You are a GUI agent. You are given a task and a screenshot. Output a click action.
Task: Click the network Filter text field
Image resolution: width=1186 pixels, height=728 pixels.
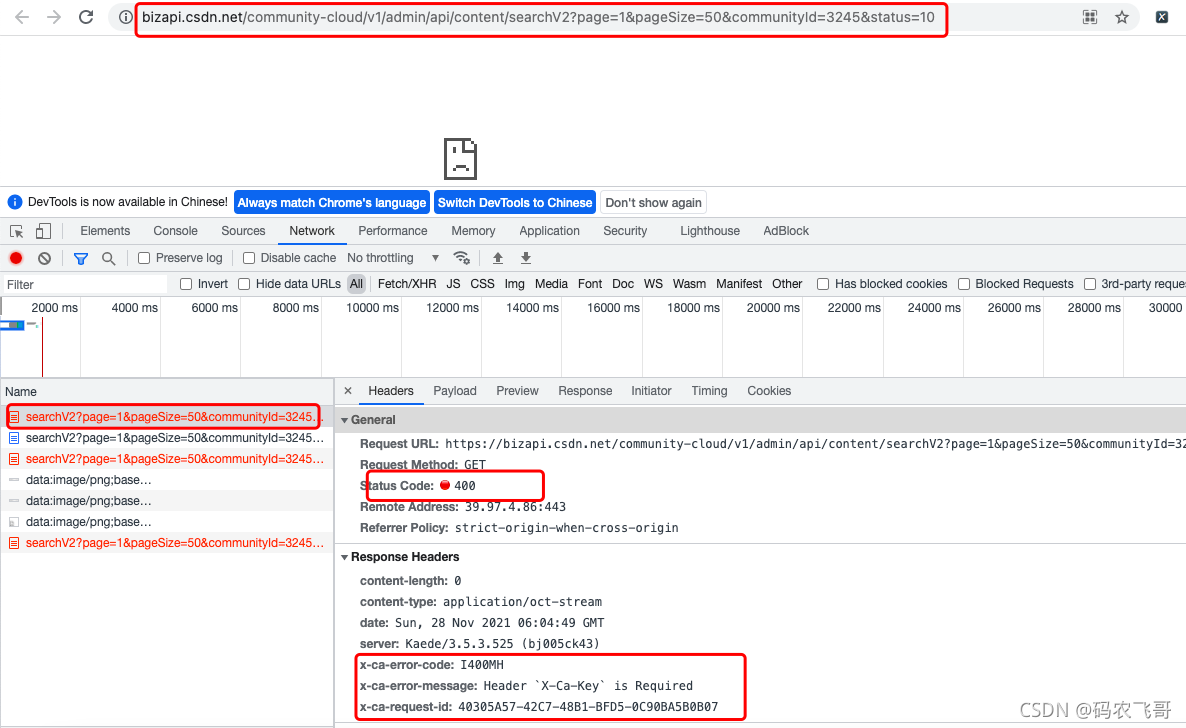85,285
